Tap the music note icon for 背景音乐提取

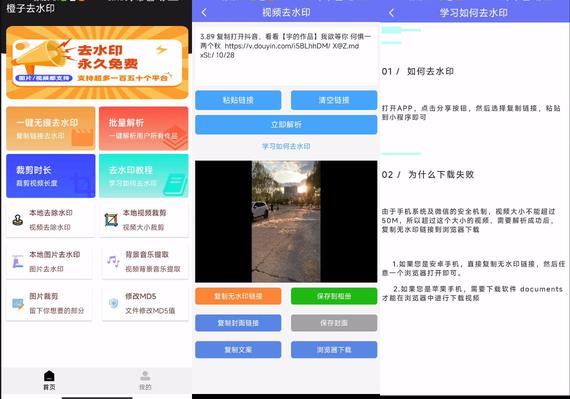tap(113, 261)
